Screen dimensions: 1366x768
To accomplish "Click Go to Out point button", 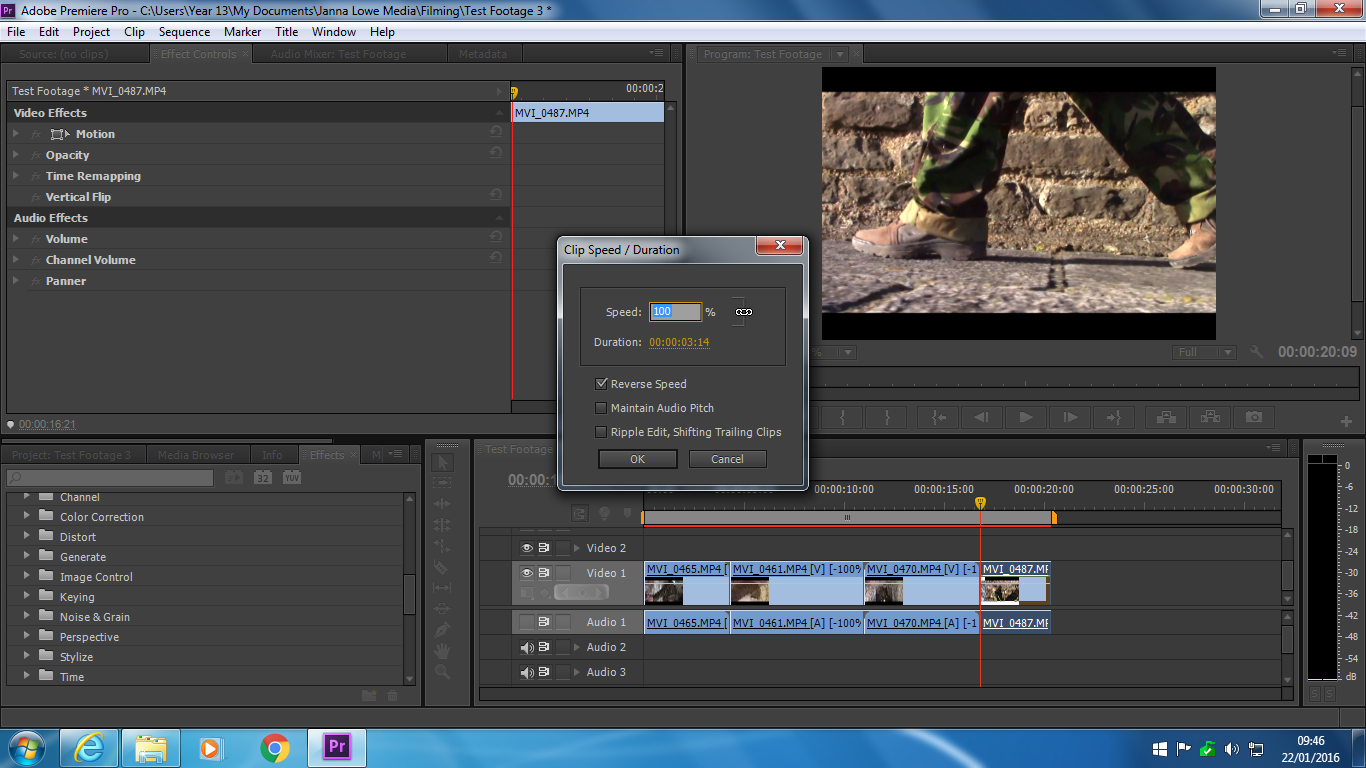I will [1114, 417].
